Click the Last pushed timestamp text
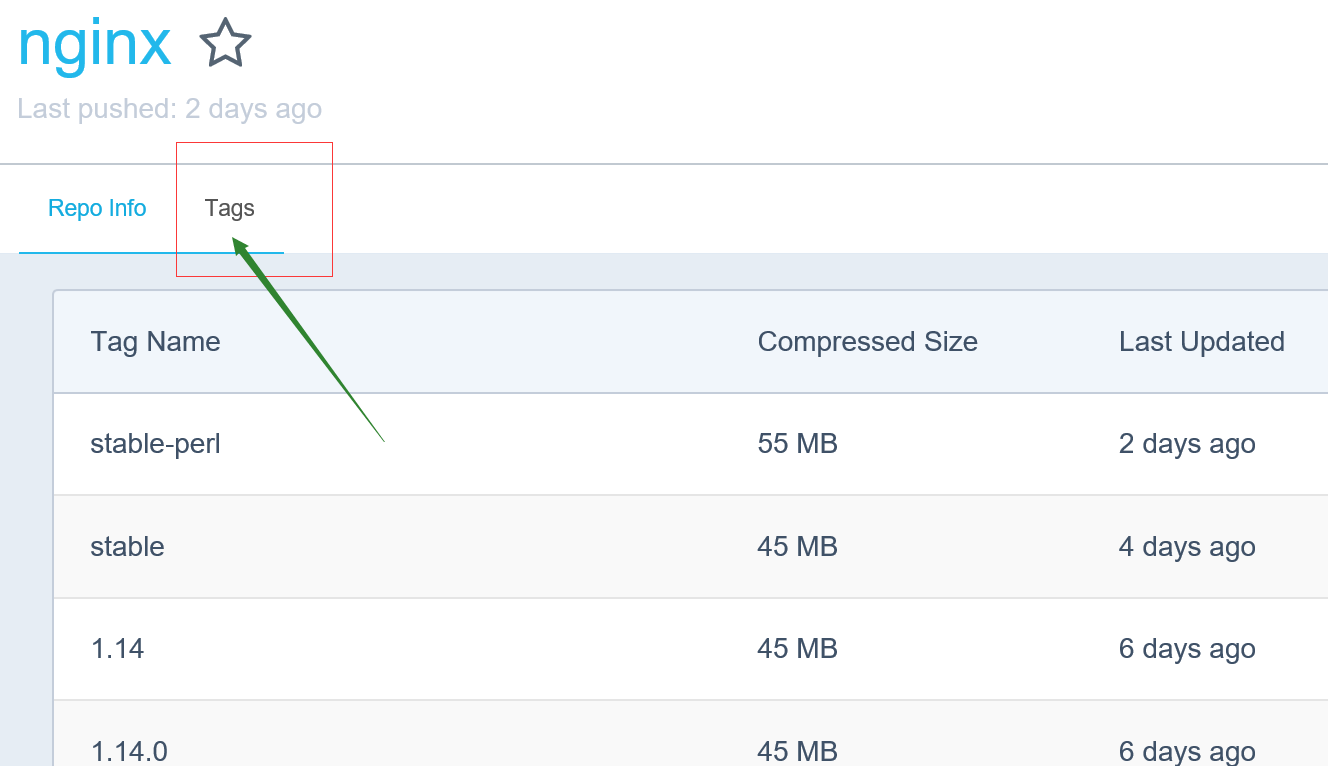Screen dimensions: 1328x766 [x=170, y=109]
